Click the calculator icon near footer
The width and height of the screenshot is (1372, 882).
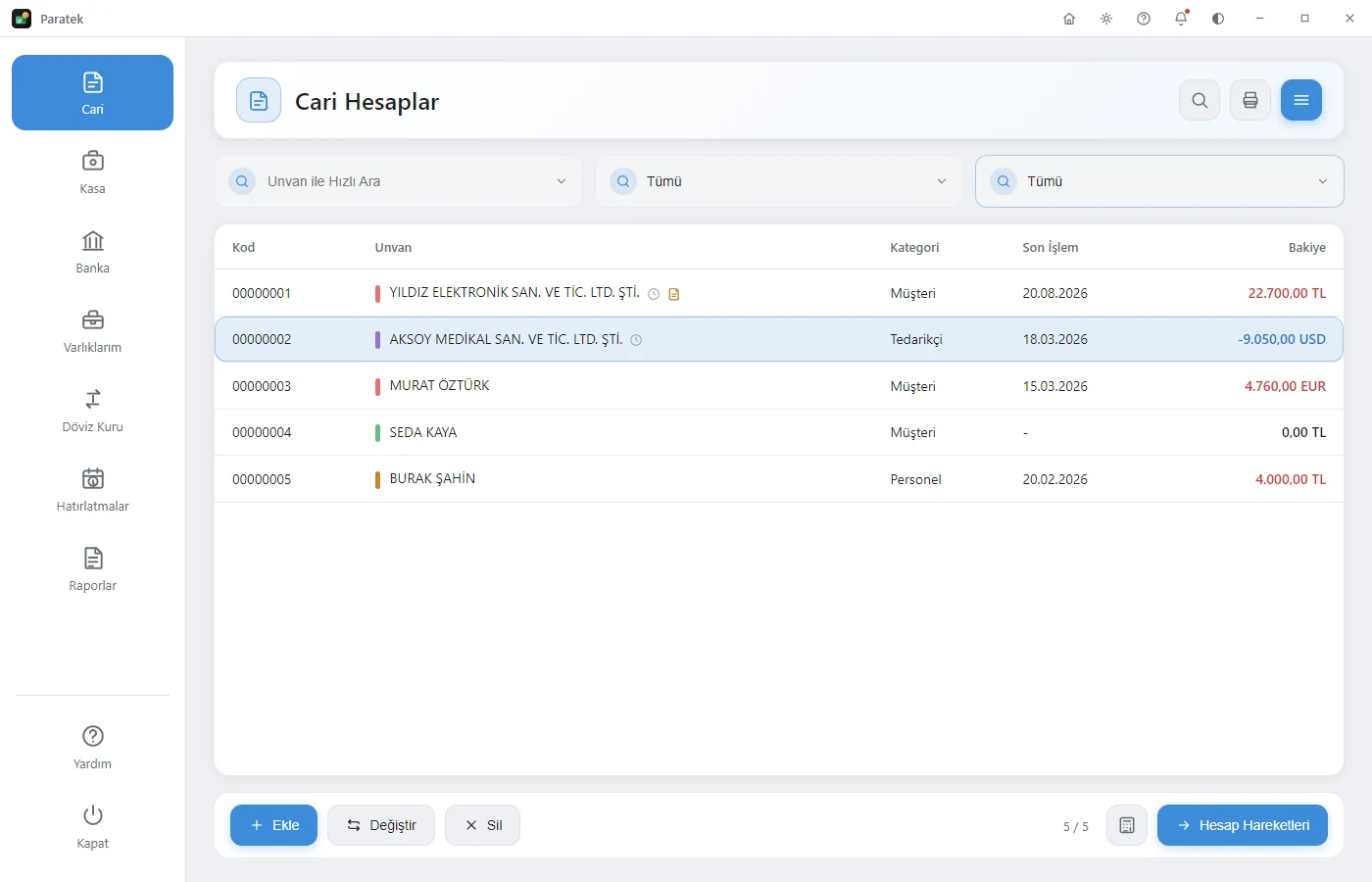pos(1127,825)
